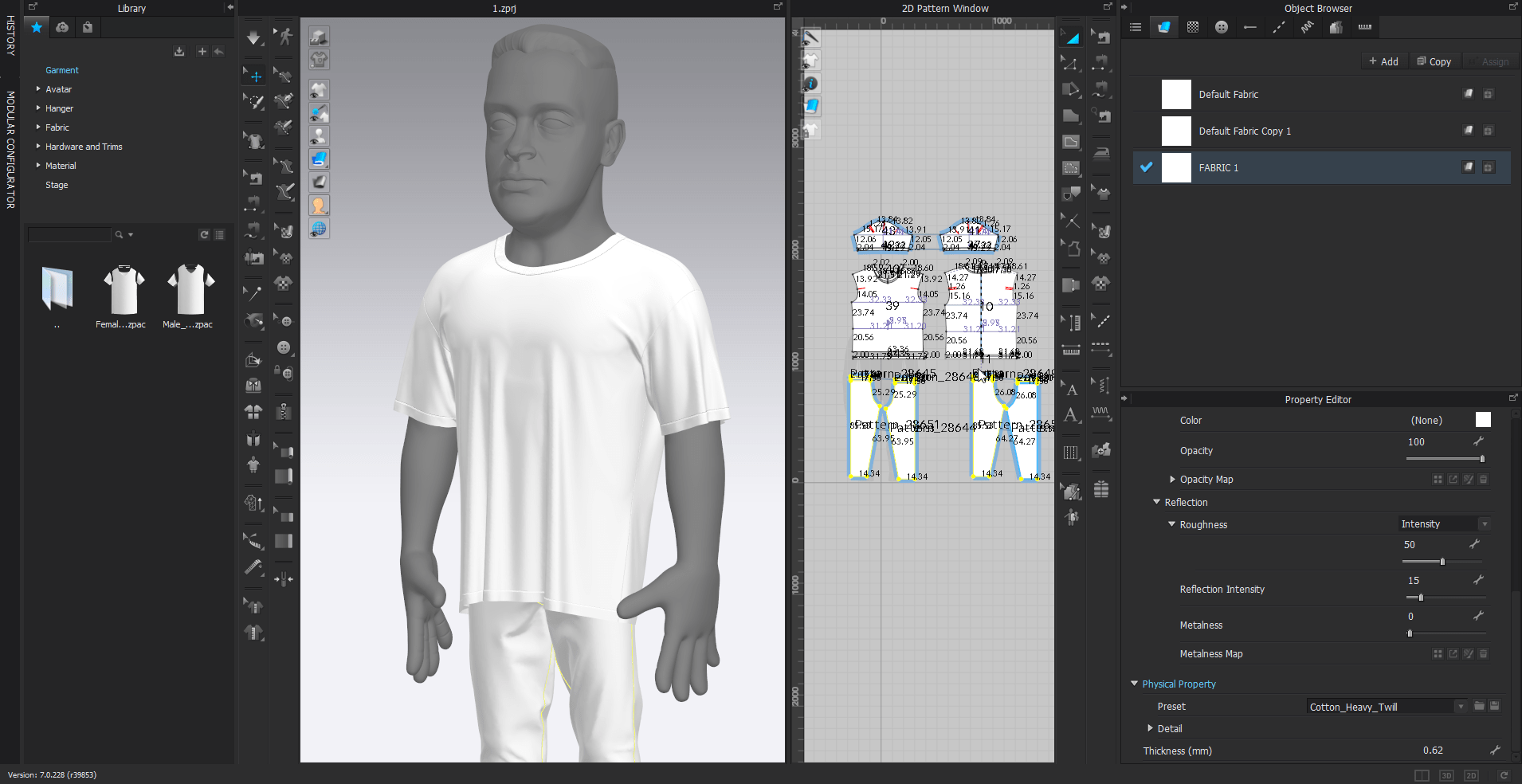Image resolution: width=1522 pixels, height=784 pixels.
Task: Select the Steam iron tool in 2D toolbar
Action: (1100, 152)
